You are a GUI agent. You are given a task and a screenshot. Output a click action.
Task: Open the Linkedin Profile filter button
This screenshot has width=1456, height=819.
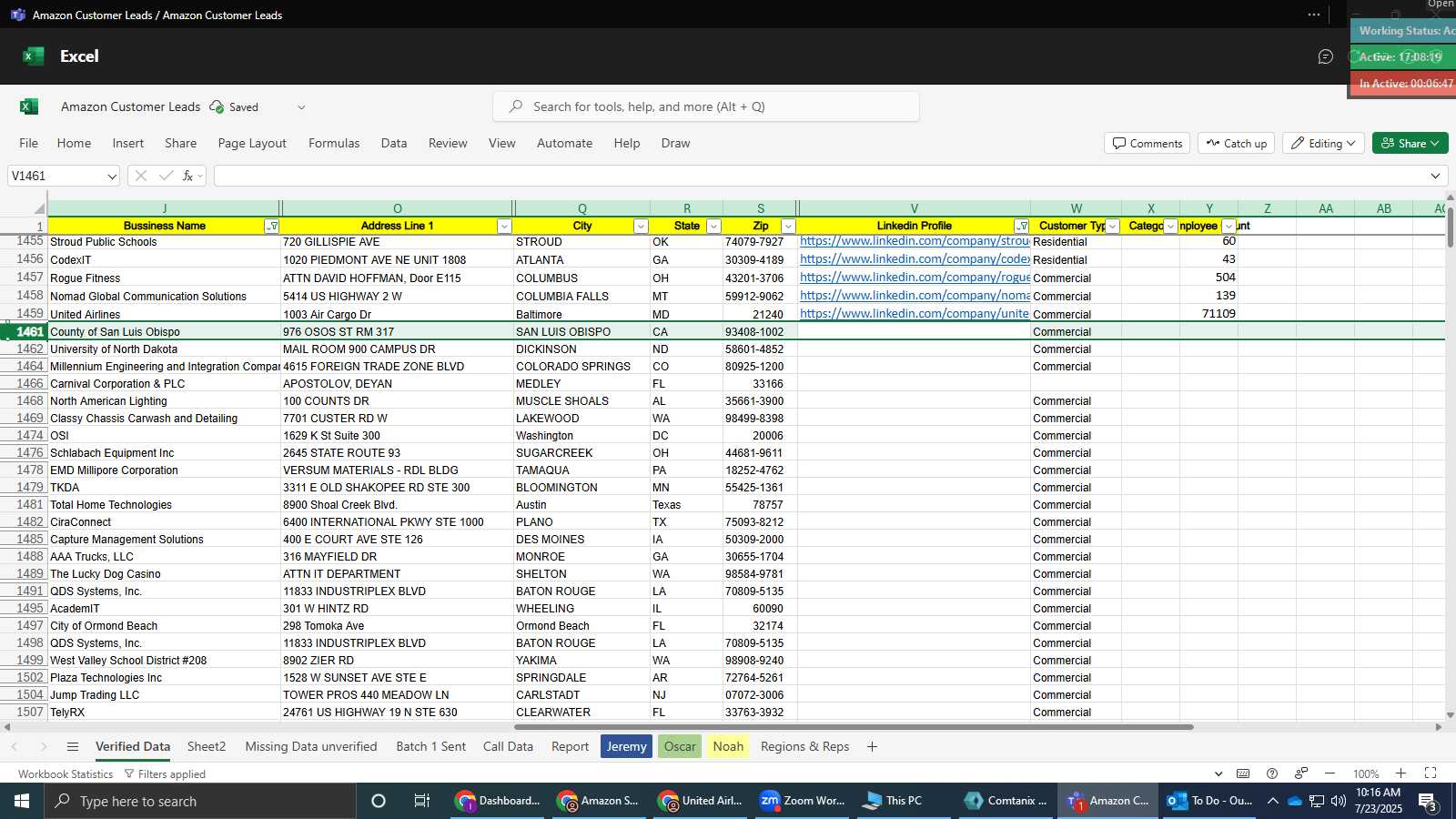coord(1021,226)
